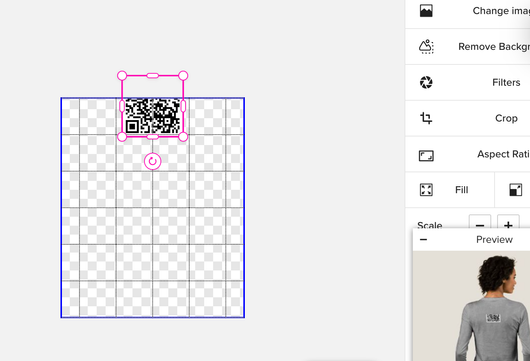Click the right-edge middle selection handle
The image size is (530, 361).
pos(183,106)
